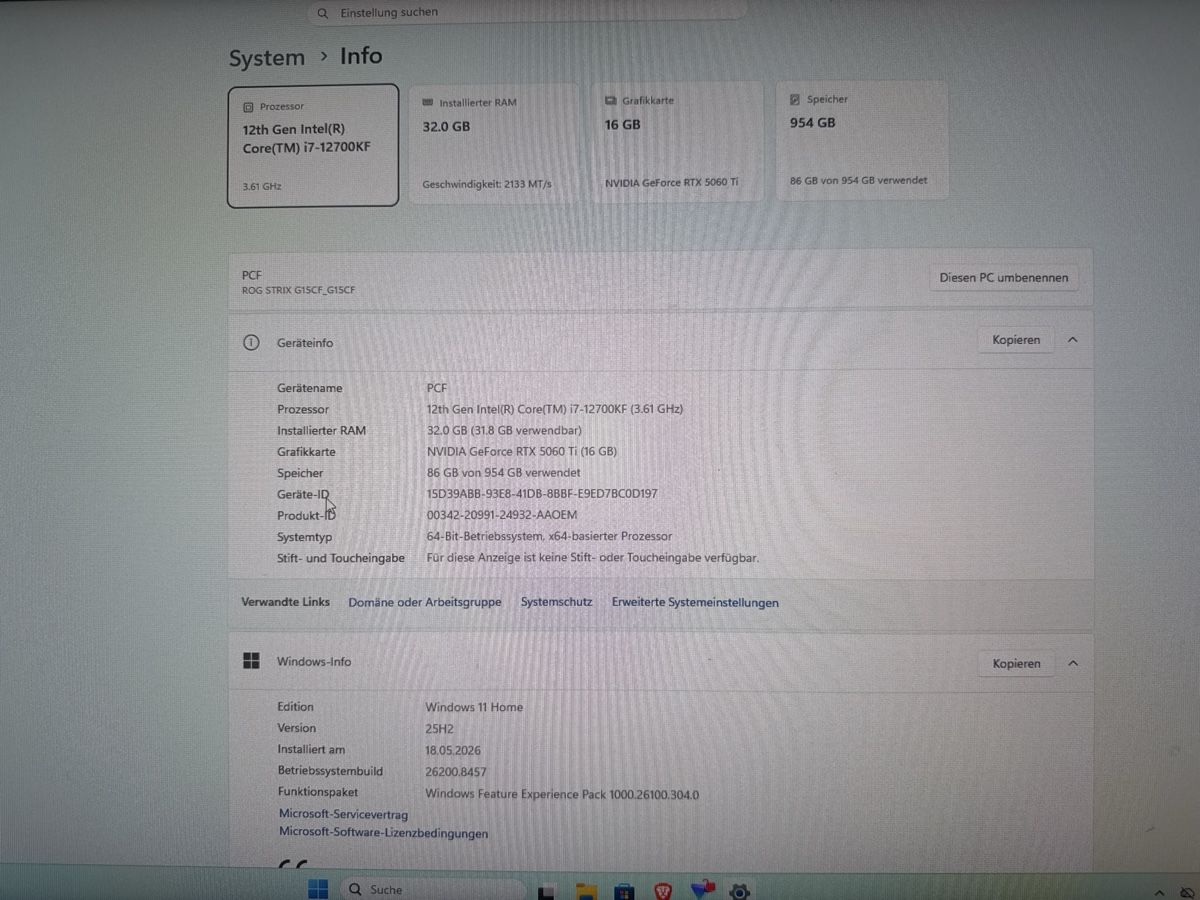Select the Geräte-ID value text
Image resolution: width=1200 pixels, height=900 pixels.
coord(541,494)
